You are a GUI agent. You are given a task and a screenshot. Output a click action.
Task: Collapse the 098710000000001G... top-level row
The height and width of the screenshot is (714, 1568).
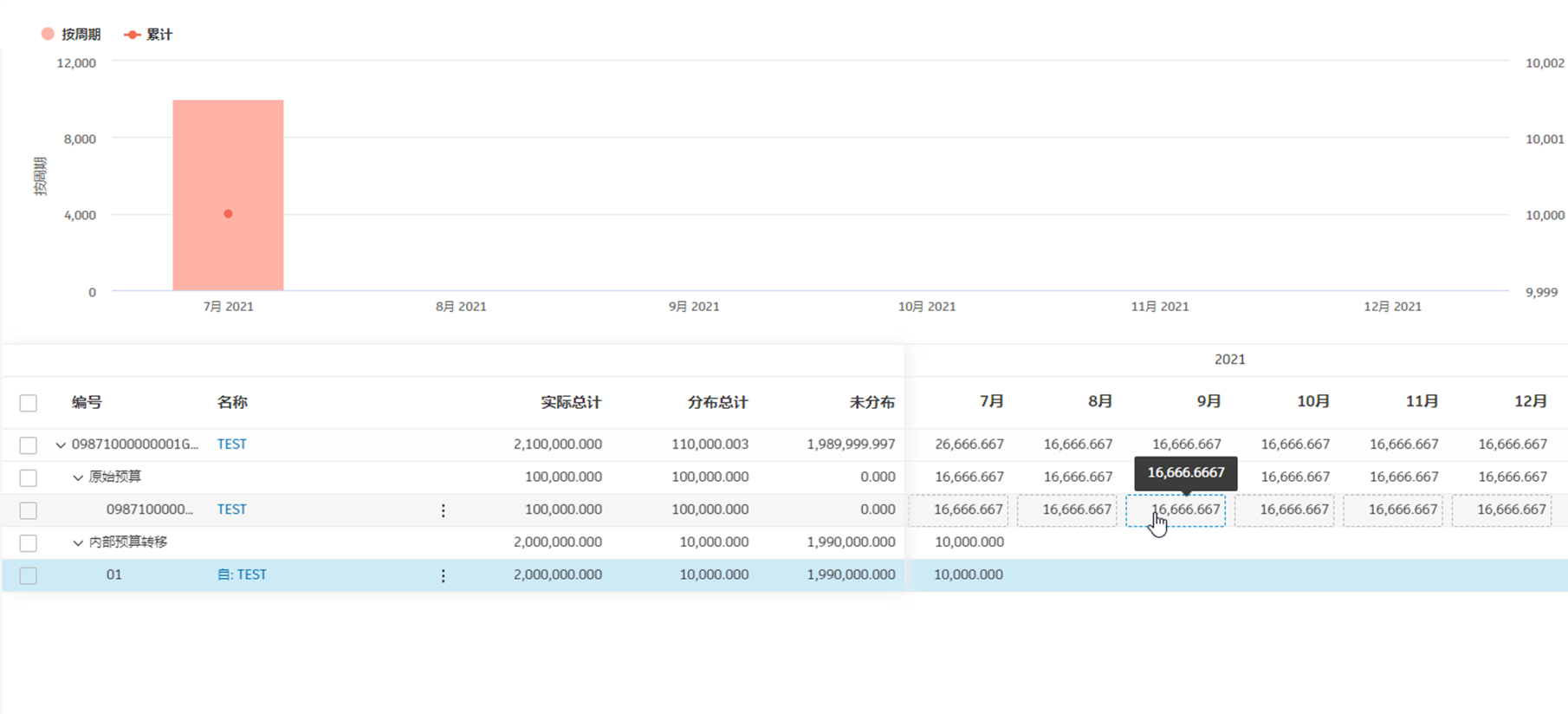[x=61, y=445]
